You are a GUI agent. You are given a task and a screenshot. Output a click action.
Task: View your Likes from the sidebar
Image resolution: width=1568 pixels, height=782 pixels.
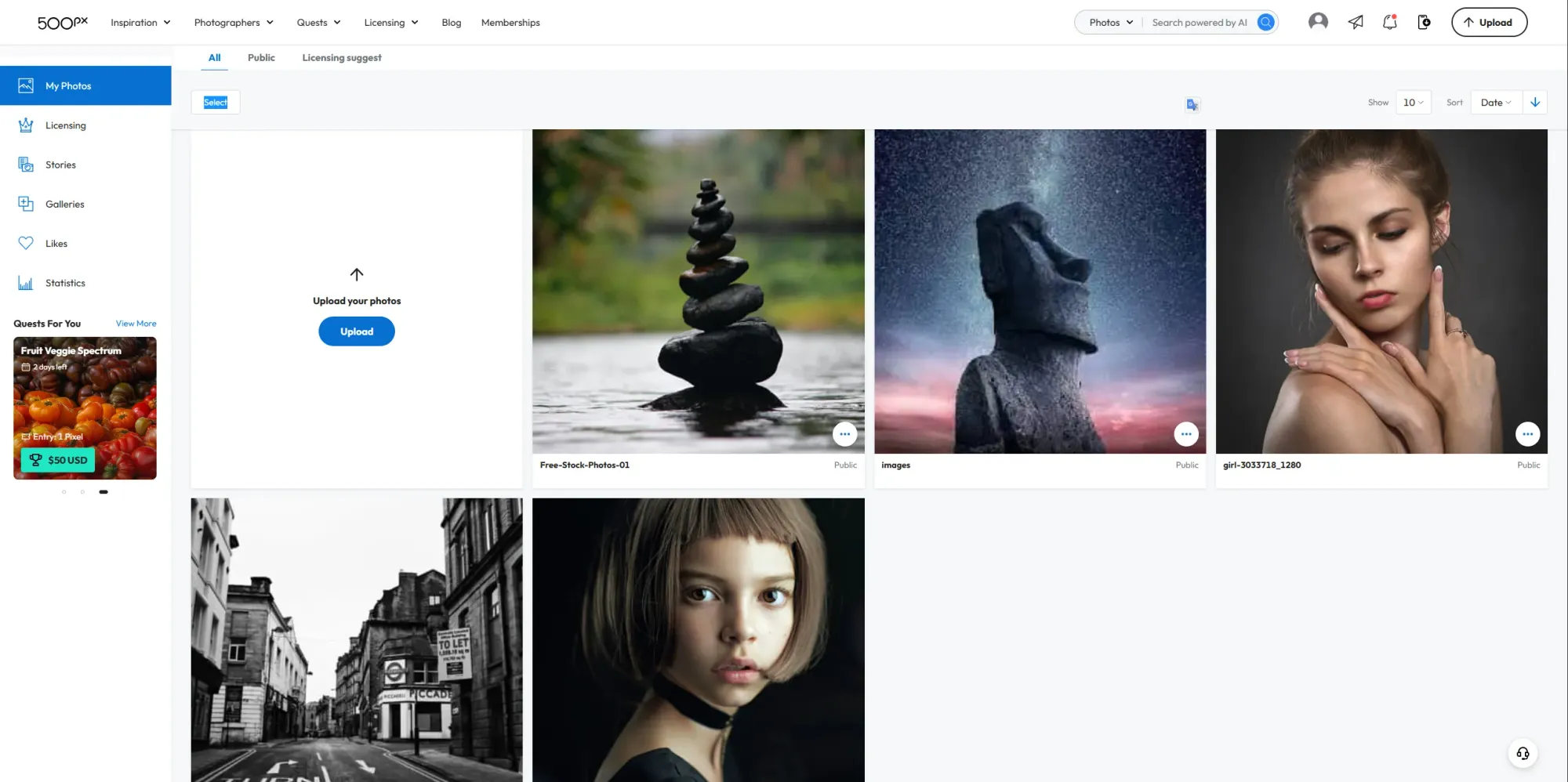tap(56, 243)
